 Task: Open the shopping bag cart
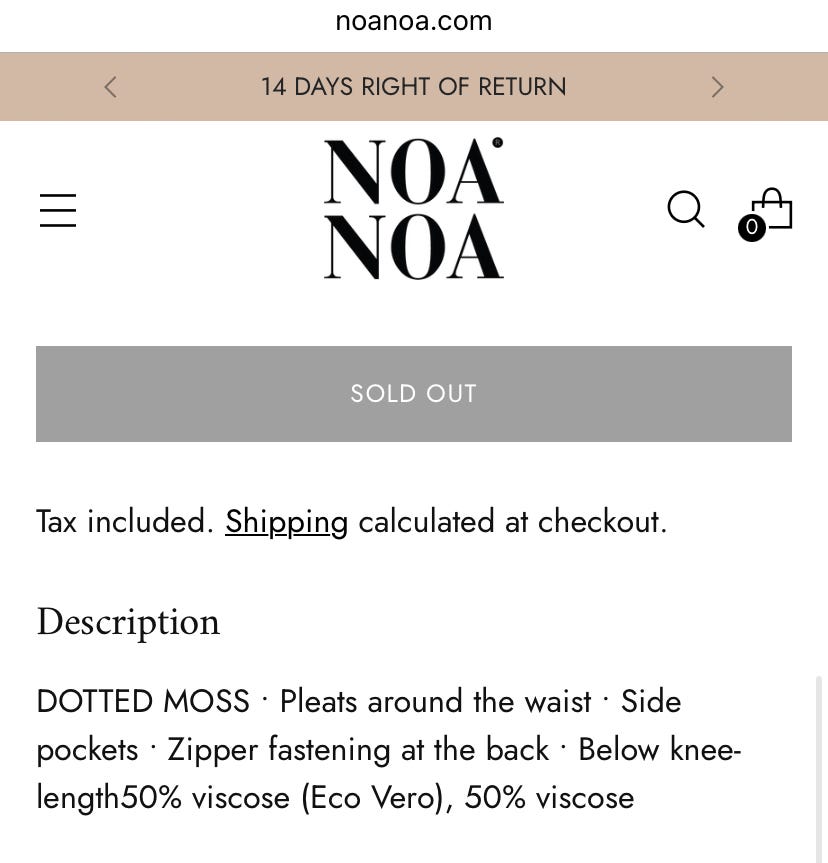click(x=773, y=208)
